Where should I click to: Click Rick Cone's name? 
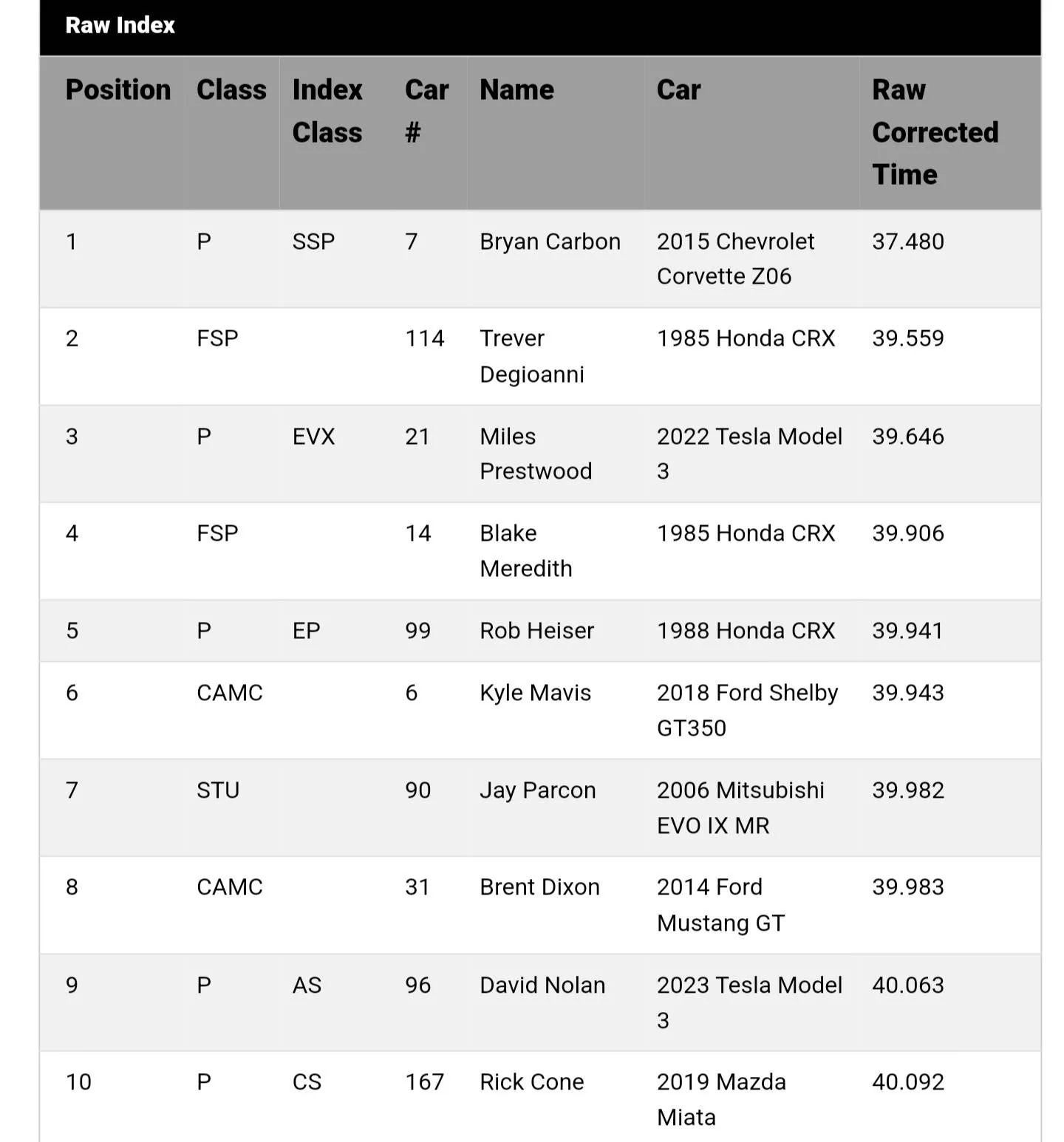click(x=531, y=1082)
